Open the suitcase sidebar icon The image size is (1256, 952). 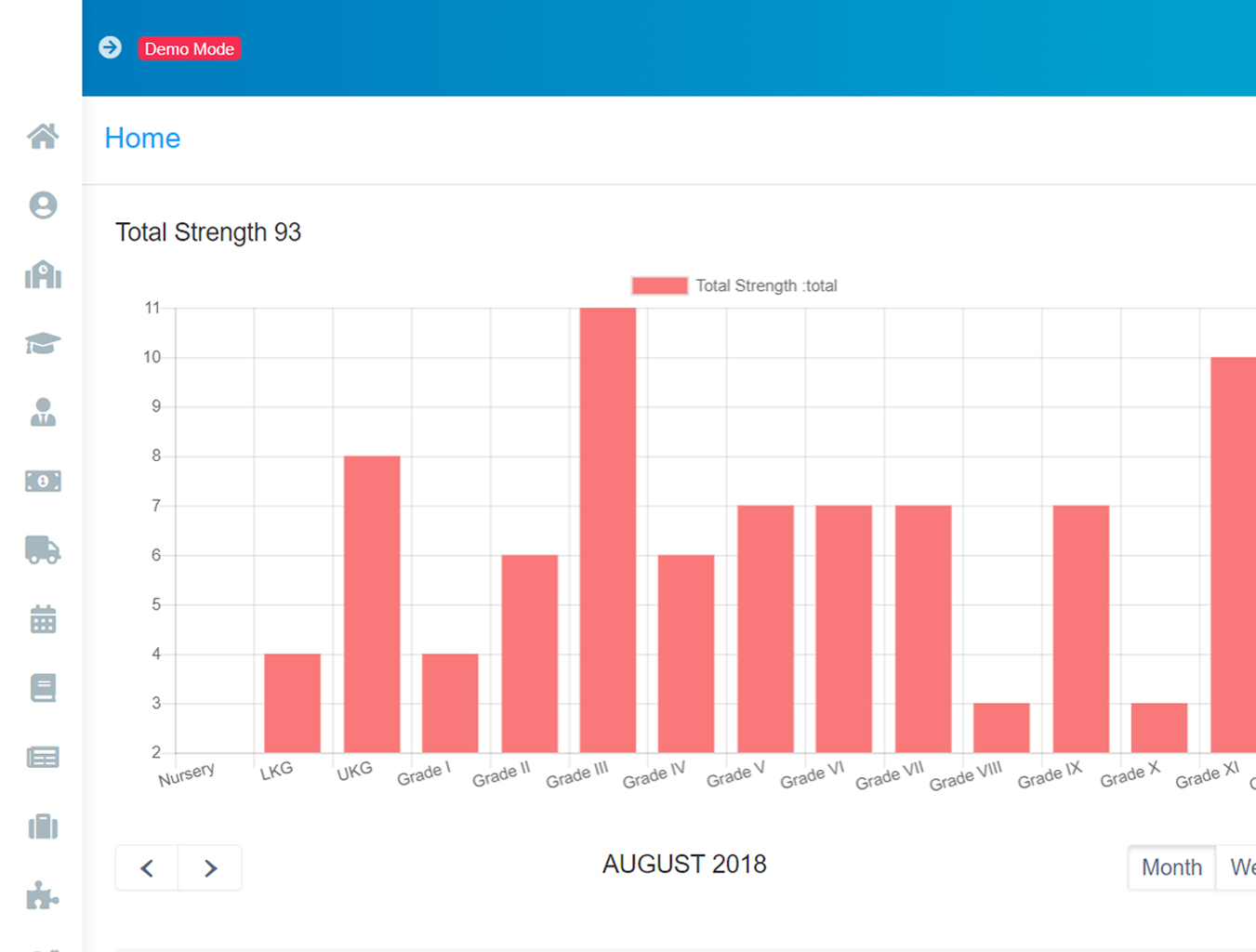tap(43, 826)
